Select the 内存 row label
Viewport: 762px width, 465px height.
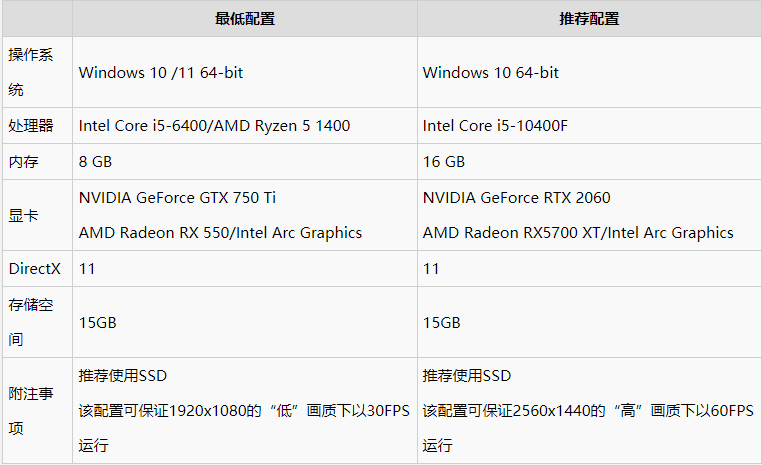[x=23, y=162]
